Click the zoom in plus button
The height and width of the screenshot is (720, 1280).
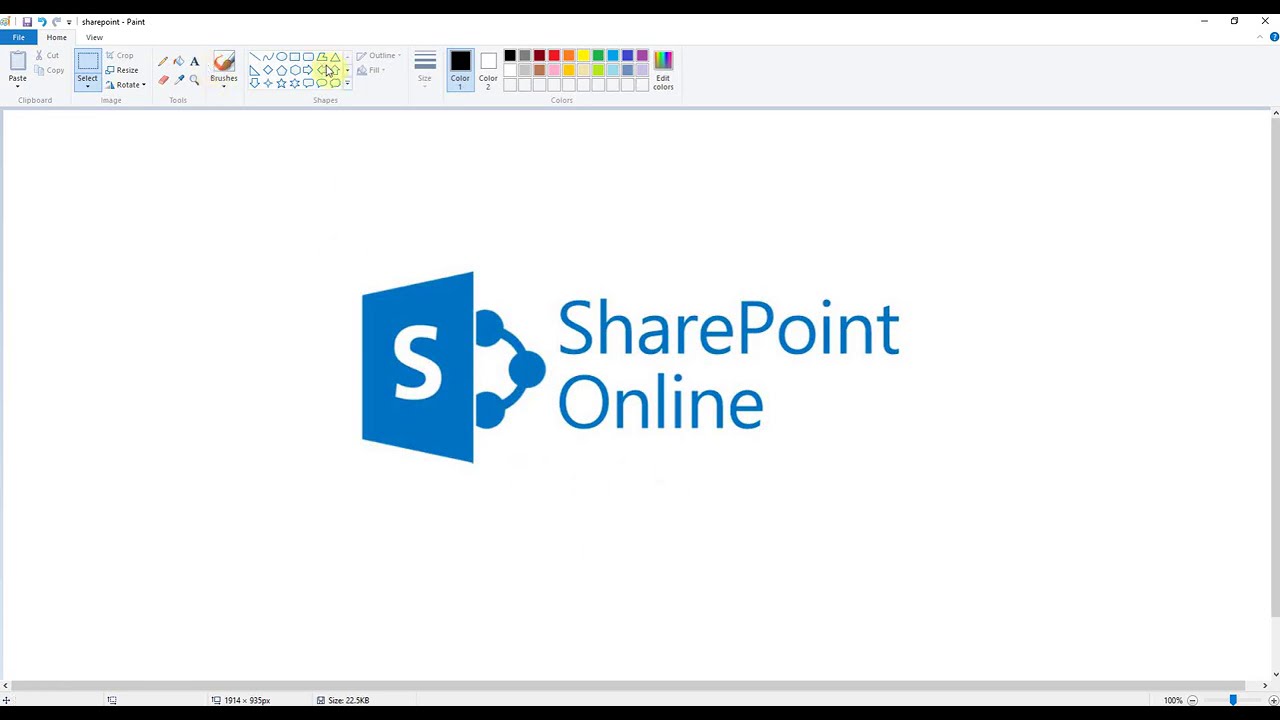click(x=1273, y=700)
